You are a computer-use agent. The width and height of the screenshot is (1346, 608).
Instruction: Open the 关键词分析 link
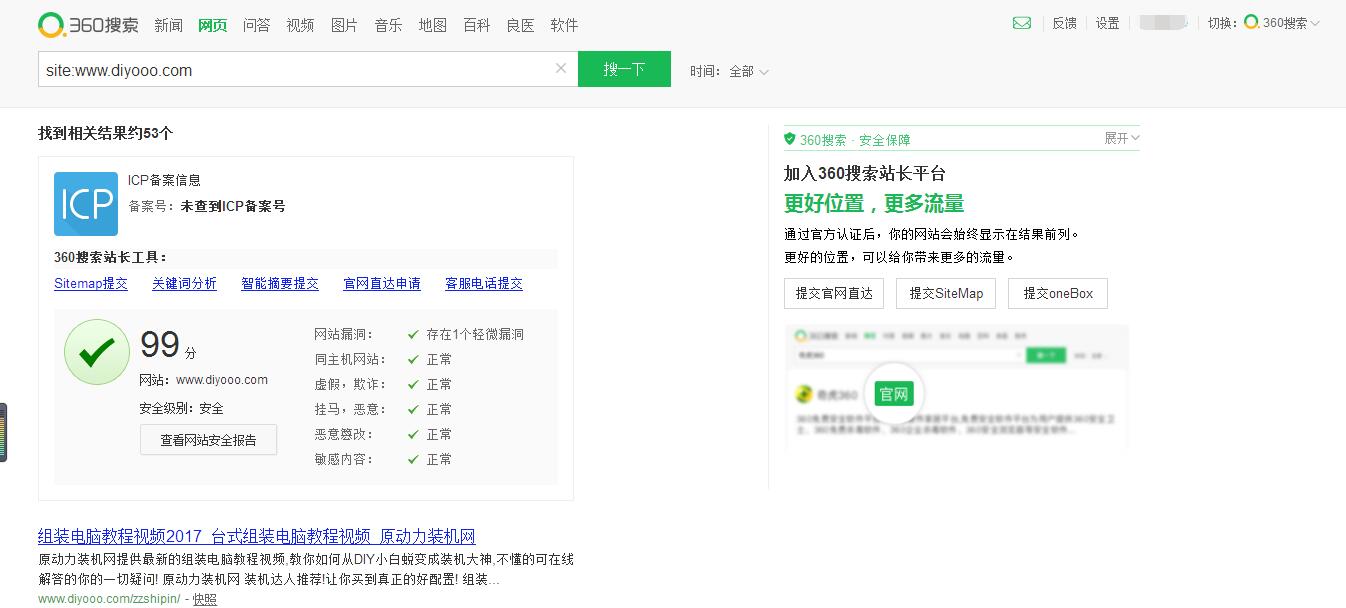[x=184, y=283]
